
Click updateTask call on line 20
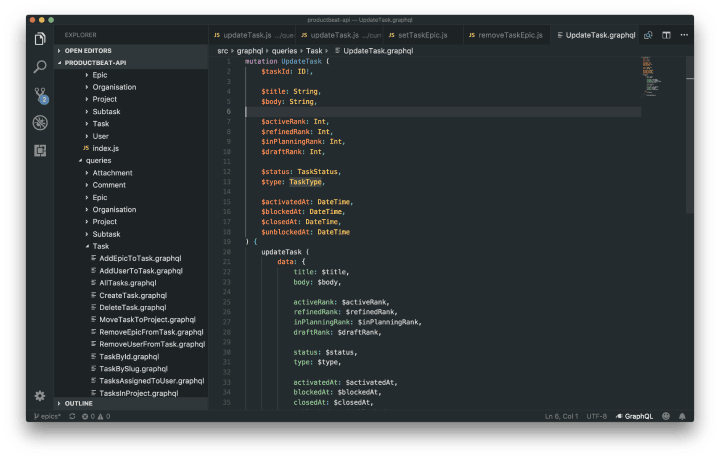pos(281,252)
